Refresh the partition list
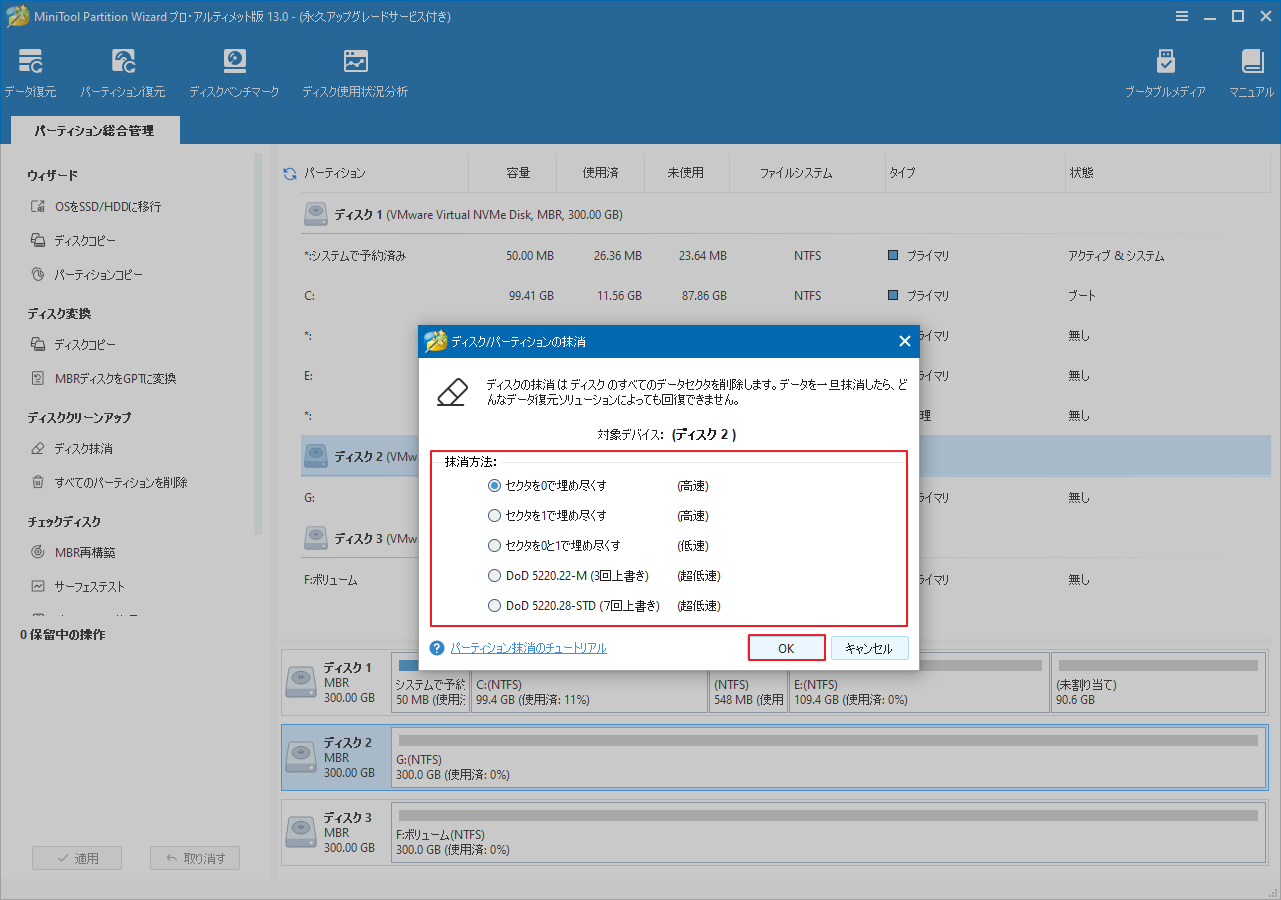Screen dimensions: 1281x900 click(288, 171)
